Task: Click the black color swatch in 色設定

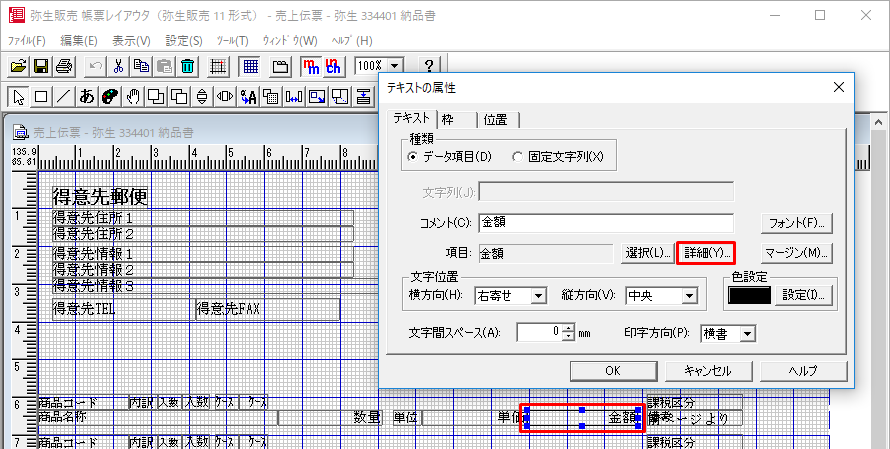Action: tap(749, 295)
